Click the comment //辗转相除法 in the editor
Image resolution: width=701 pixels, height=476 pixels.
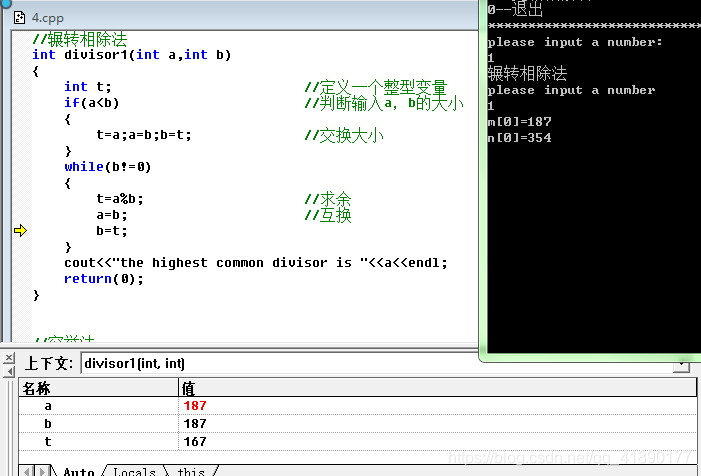point(80,39)
